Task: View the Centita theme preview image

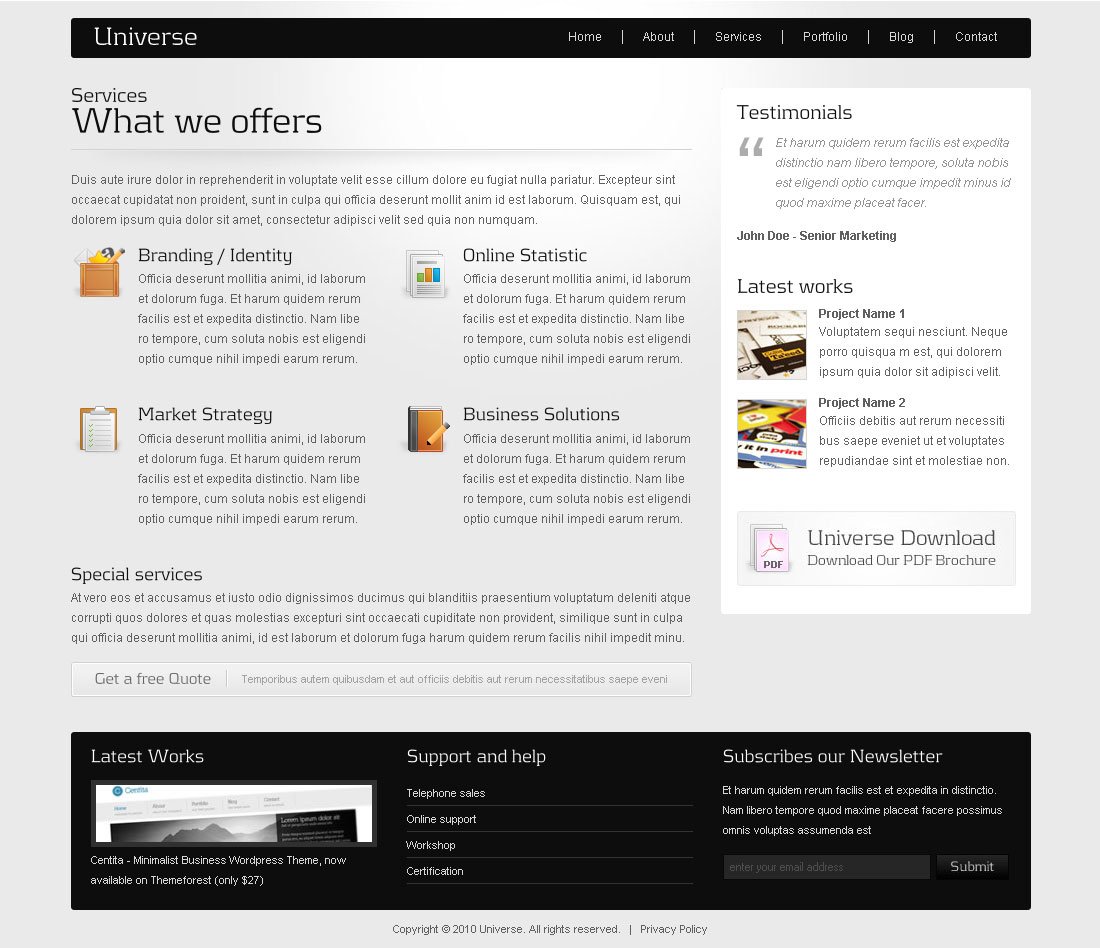Action: [x=233, y=813]
